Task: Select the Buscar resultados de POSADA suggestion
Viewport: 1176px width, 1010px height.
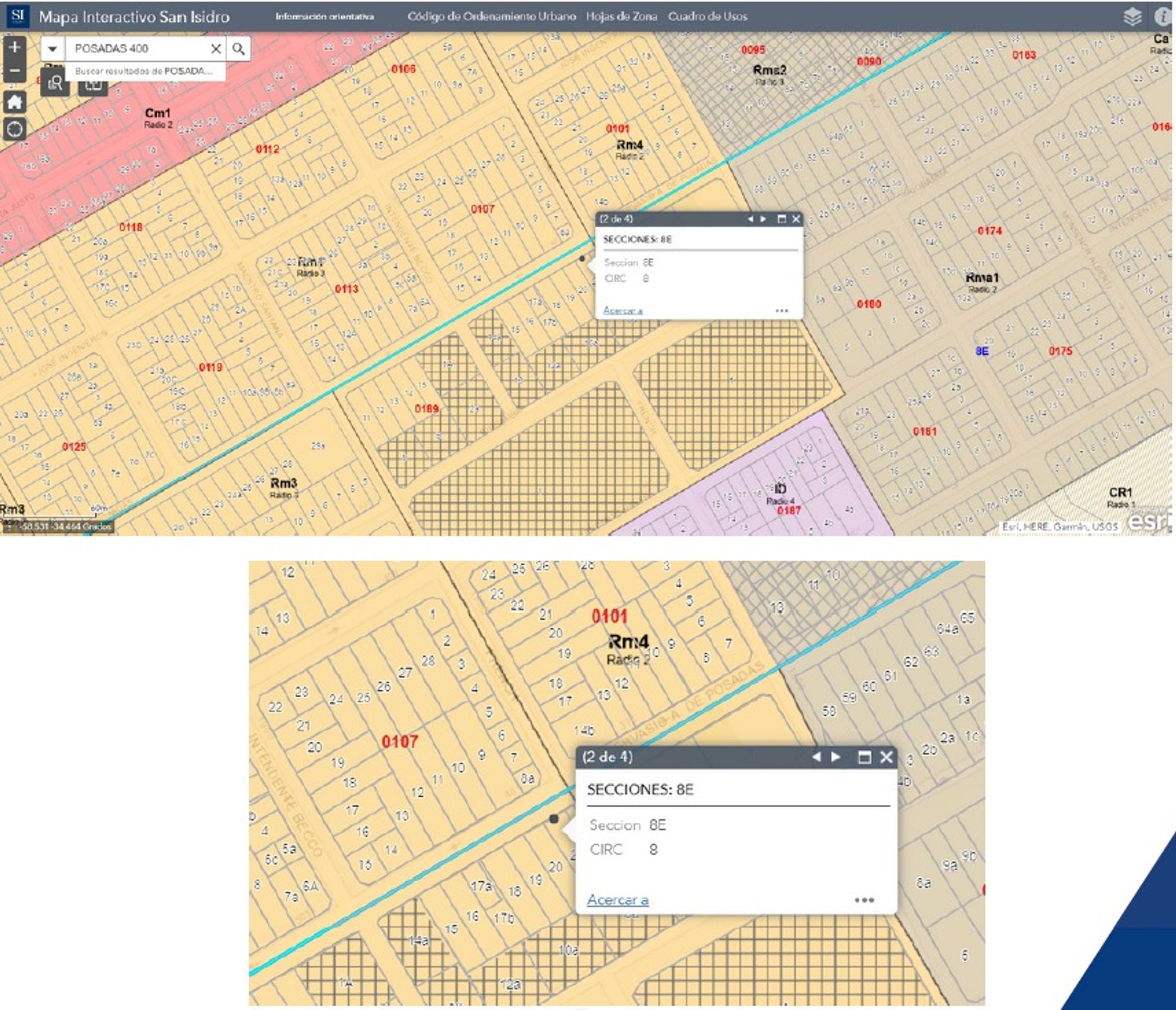Action: pos(144,71)
